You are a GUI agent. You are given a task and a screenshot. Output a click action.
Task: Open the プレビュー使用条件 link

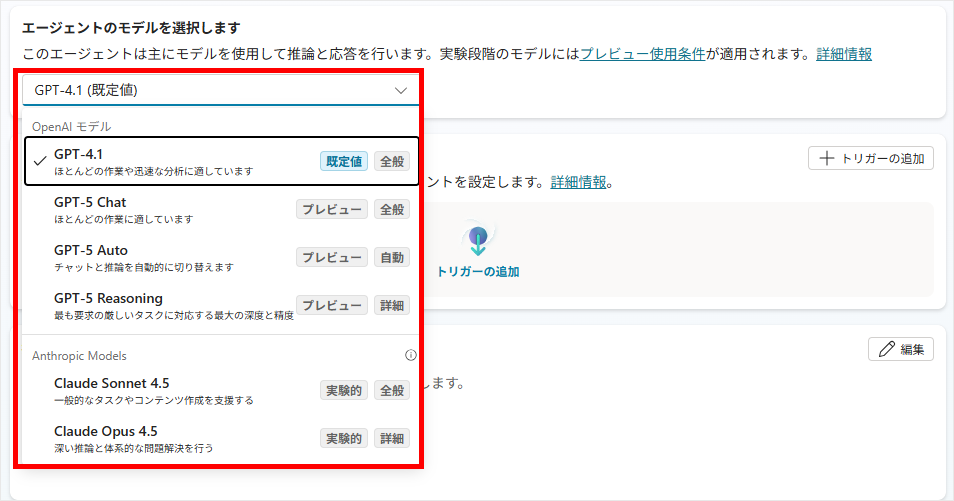[x=643, y=54]
